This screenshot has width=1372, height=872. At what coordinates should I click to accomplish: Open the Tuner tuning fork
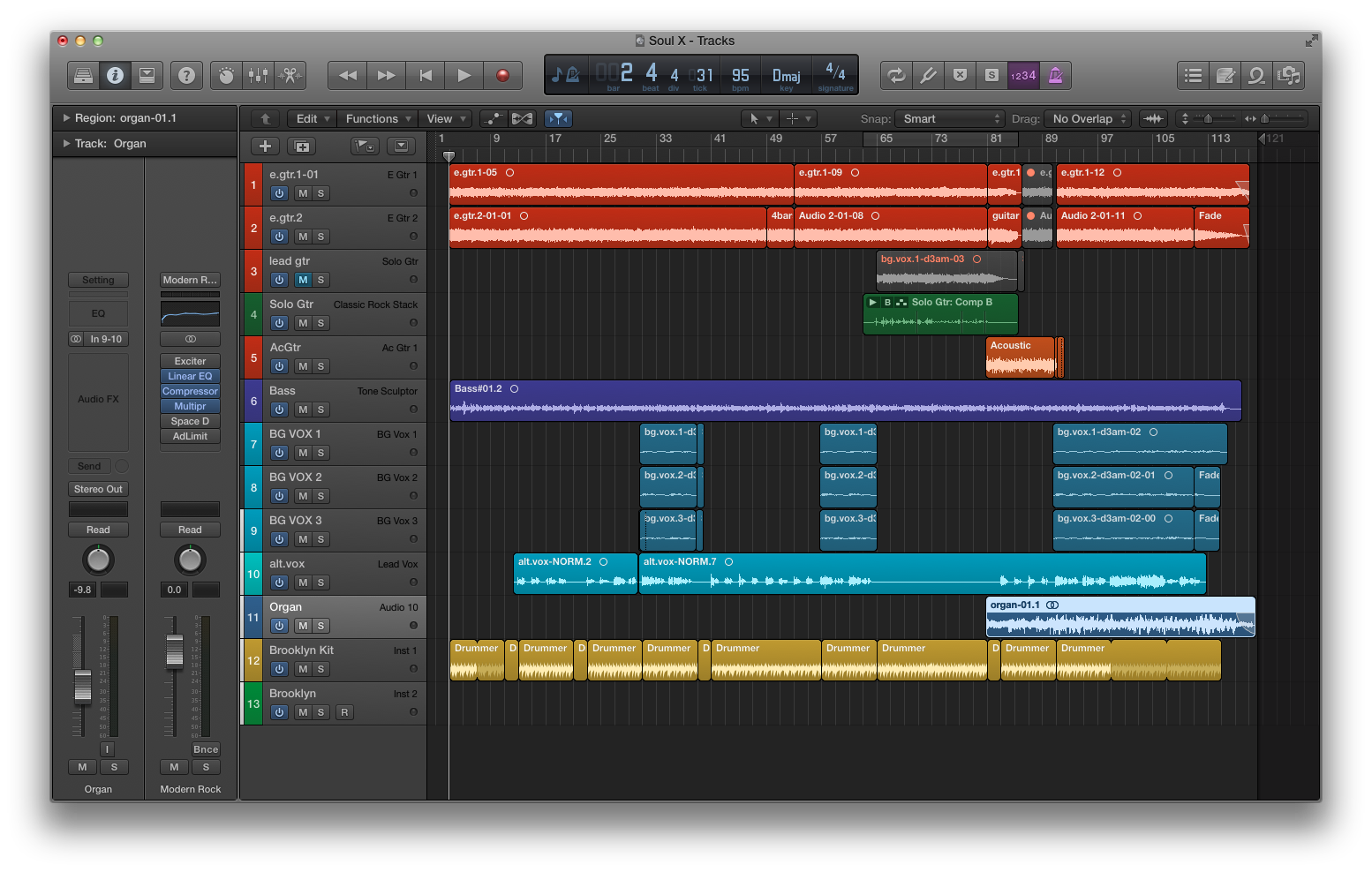[x=929, y=76]
